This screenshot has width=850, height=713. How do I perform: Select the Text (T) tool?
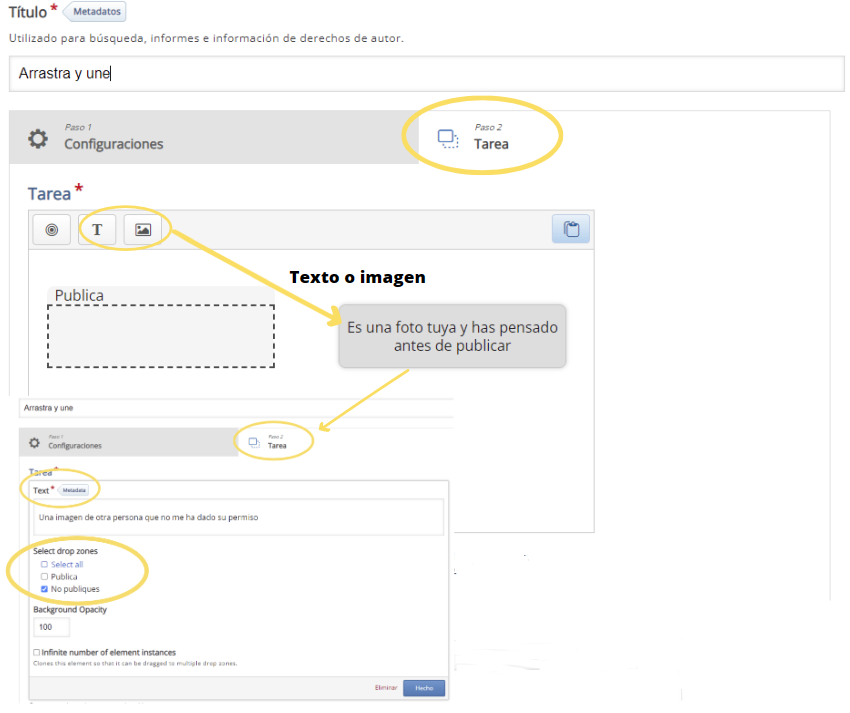click(x=97, y=230)
